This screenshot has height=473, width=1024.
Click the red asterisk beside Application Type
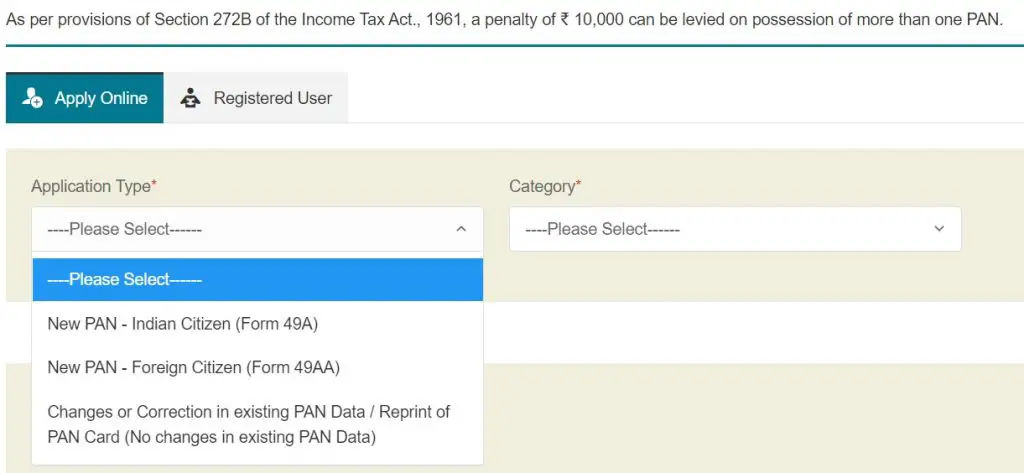point(154,184)
